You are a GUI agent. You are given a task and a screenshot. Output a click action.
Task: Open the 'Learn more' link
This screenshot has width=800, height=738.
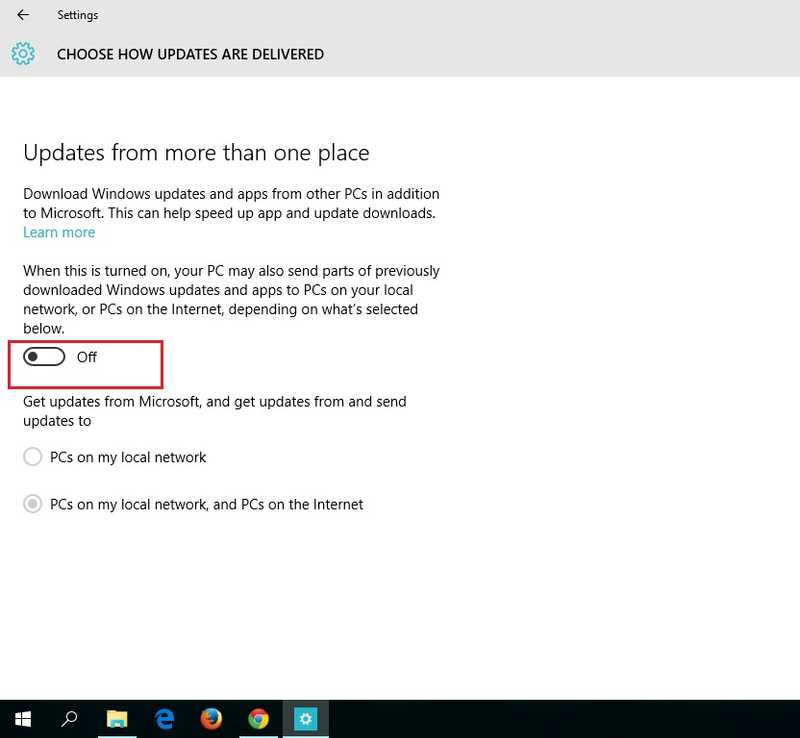59,232
